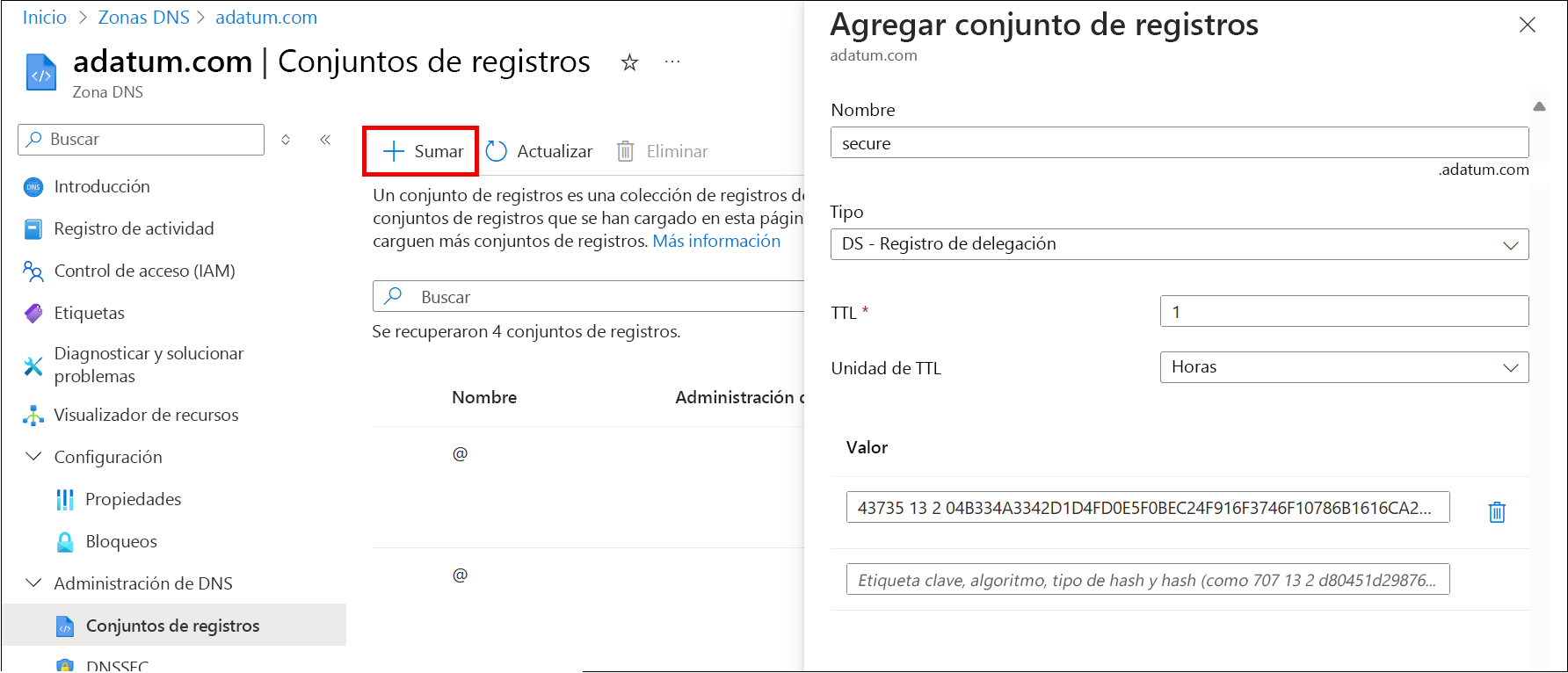Click the 'Se recuperaron 4 conjuntos de registros' text
This screenshot has height=673, width=1568.
pos(526,332)
